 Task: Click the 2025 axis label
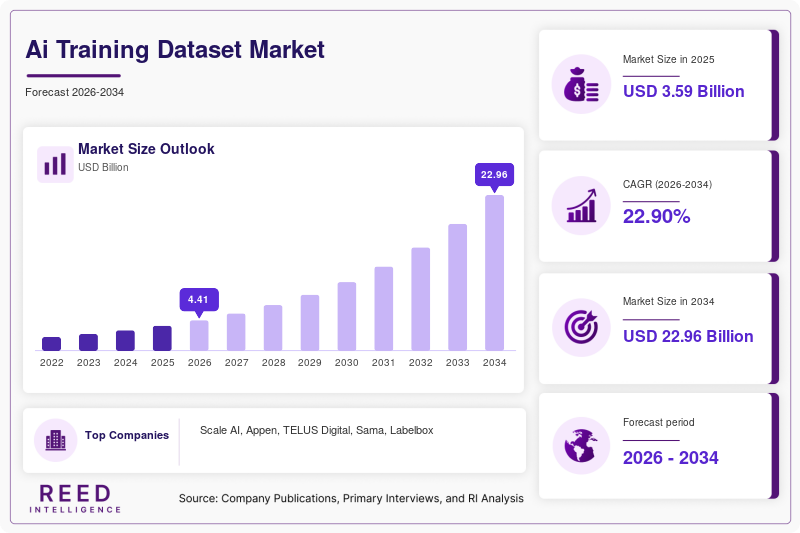(x=162, y=363)
